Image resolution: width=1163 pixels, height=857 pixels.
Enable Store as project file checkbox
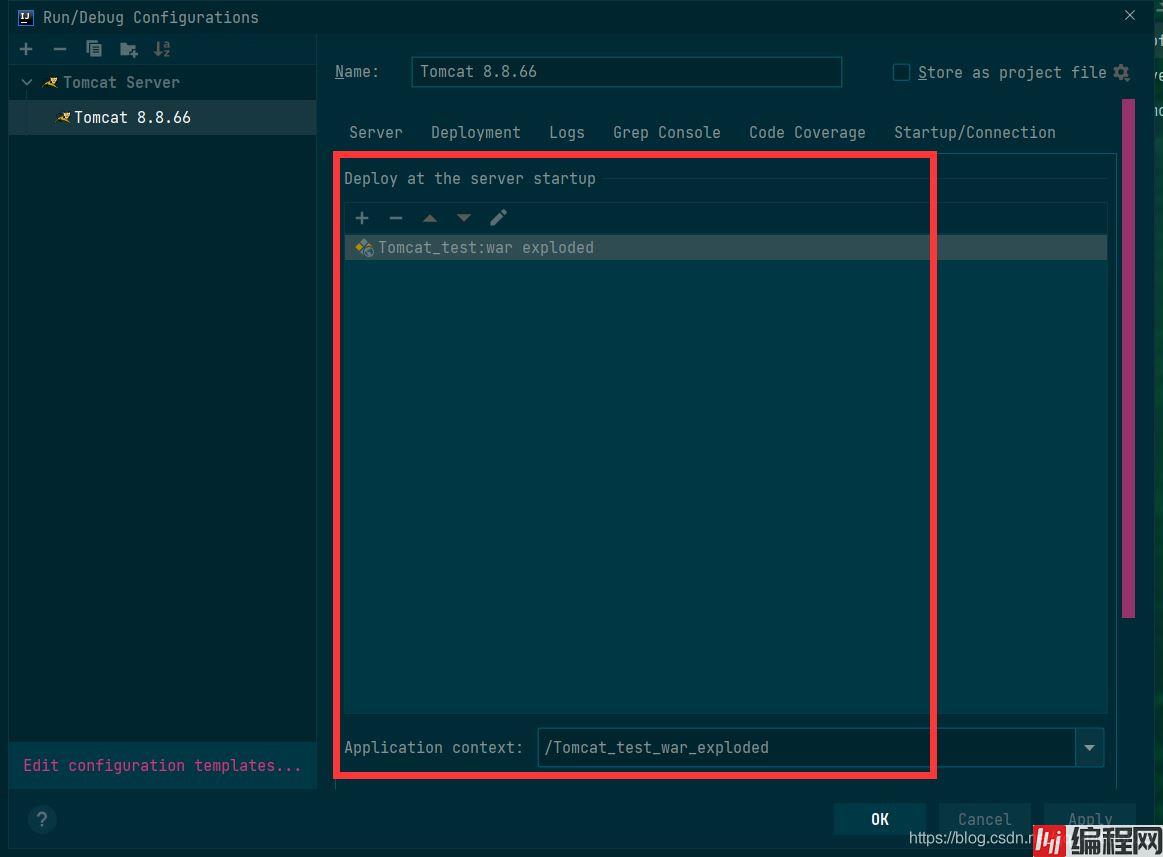(x=901, y=72)
